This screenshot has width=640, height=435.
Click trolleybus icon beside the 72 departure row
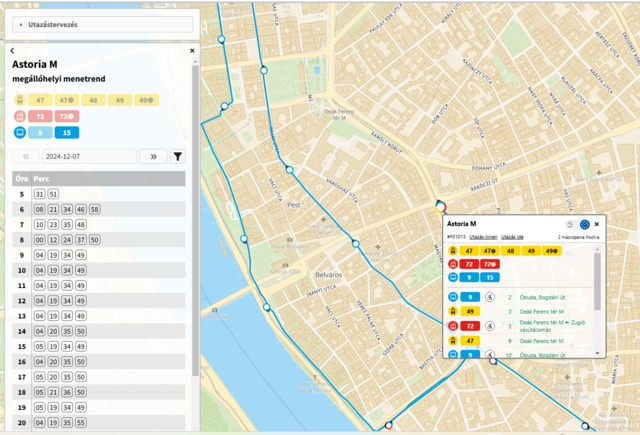[x=453, y=326]
